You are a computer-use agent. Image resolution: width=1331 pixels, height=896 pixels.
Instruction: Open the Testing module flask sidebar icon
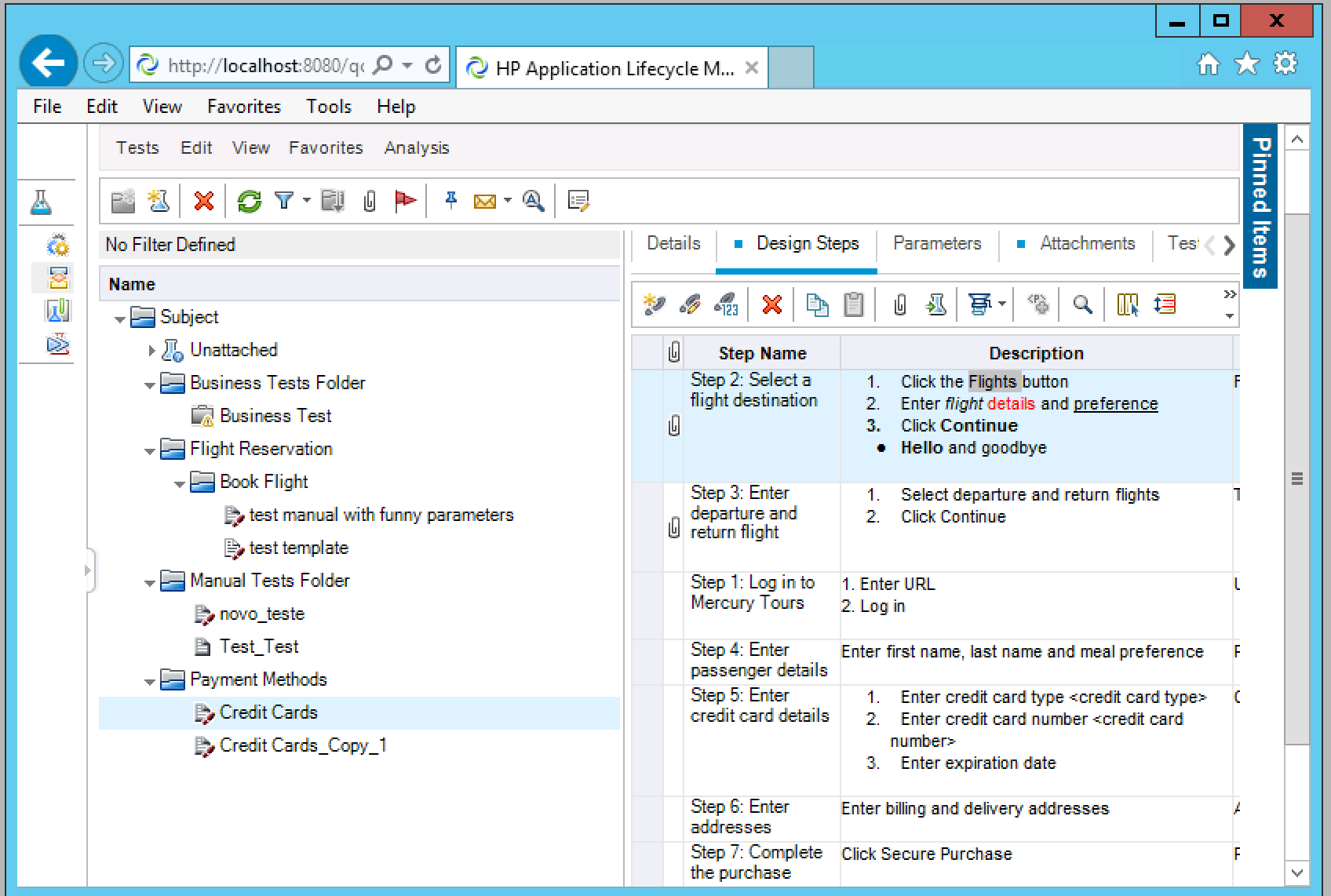tap(41, 202)
